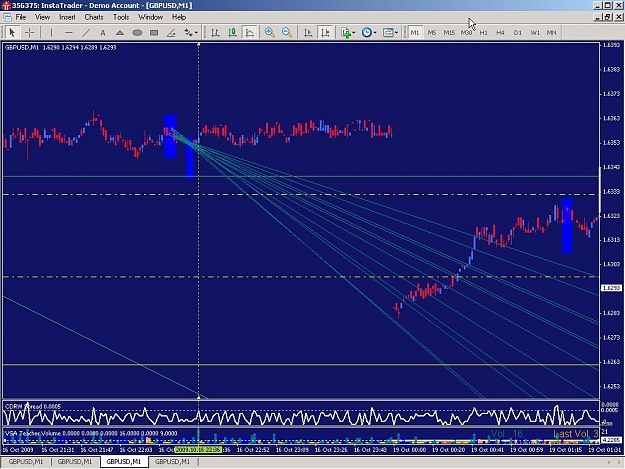This screenshot has height=469, width=625.
Task: Open the Help menu
Action: point(179,17)
